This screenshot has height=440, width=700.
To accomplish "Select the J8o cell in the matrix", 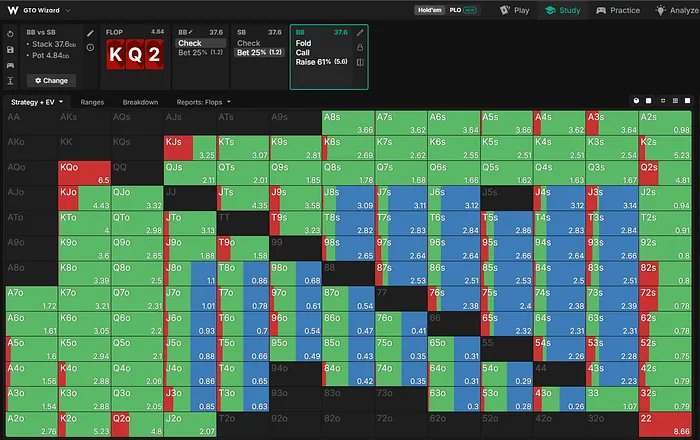I will [x=190, y=274].
